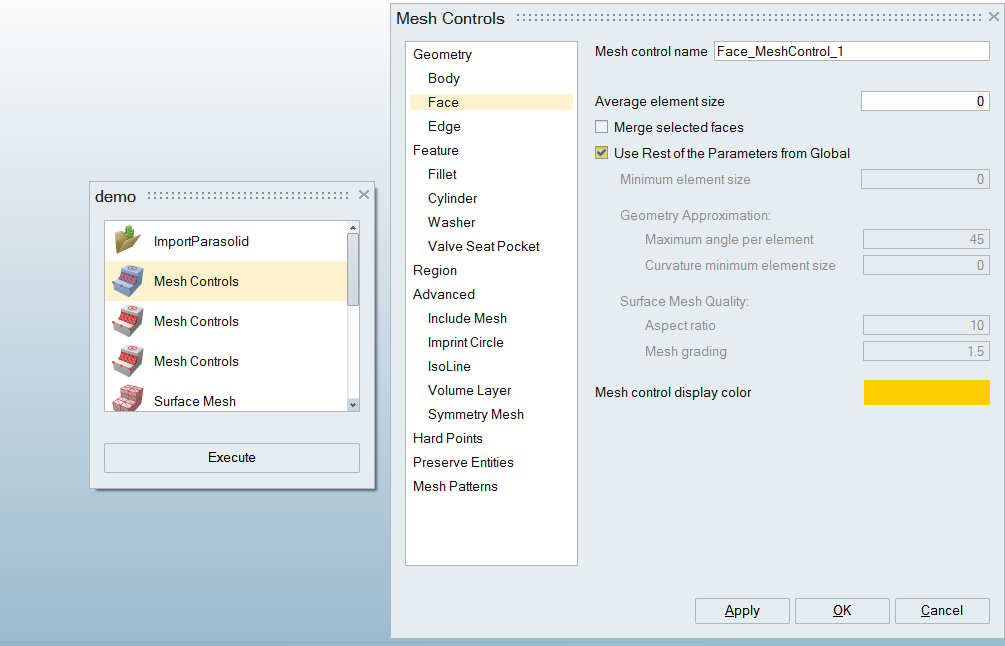Open the Geometry category in the tree
Screen dimensions: 1005x646
coord(442,55)
